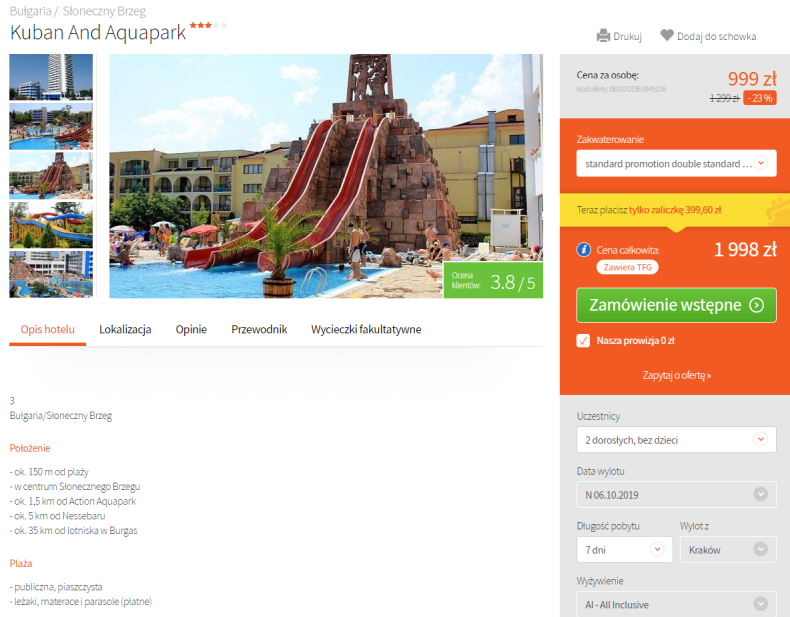Click the -23% discount badge
Image resolution: width=790 pixels, height=617 pixels.
[x=760, y=98]
